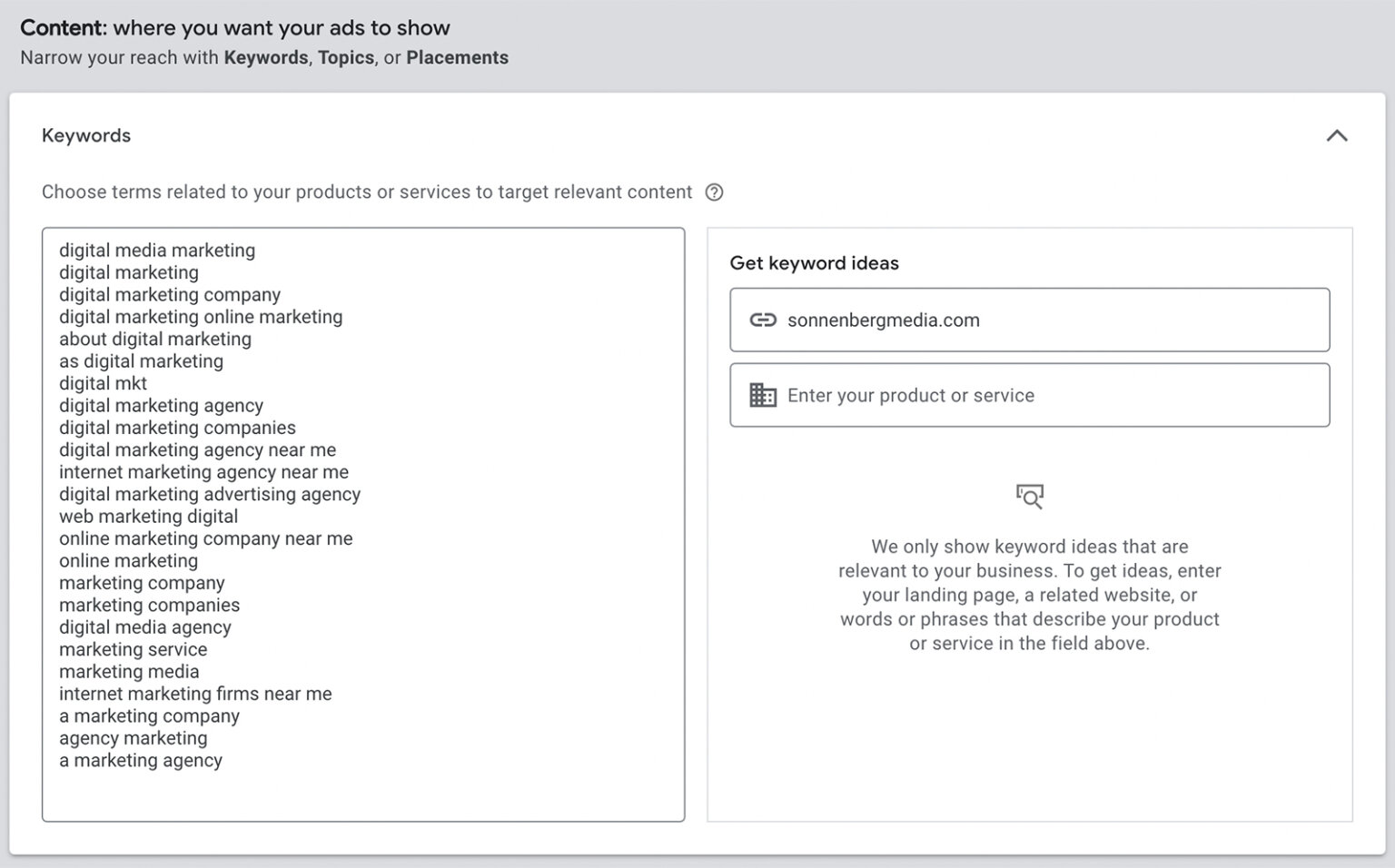Click the 'marketing service' keyword line
The height and width of the screenshot is (868, 1395).
tap(133, 649)
